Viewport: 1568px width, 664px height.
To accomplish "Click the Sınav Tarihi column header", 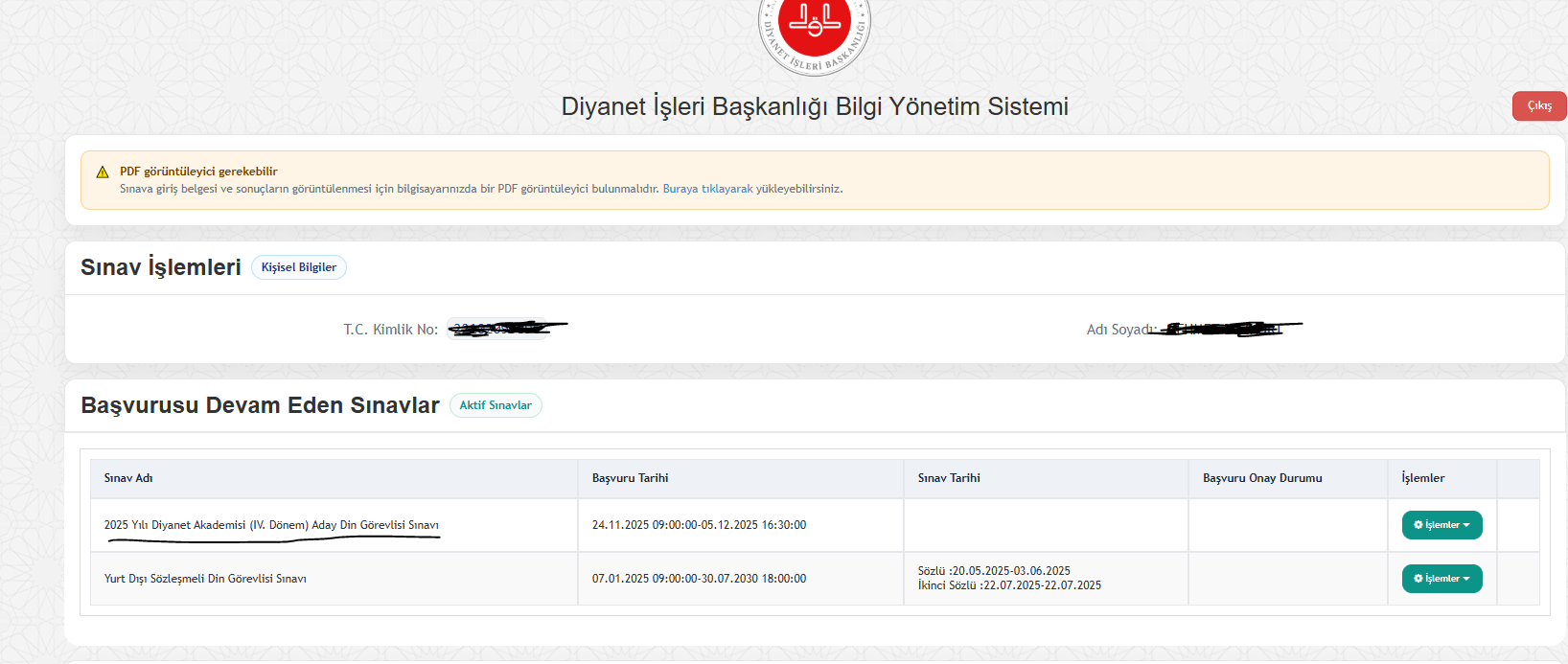I will [x=949, y=478].
